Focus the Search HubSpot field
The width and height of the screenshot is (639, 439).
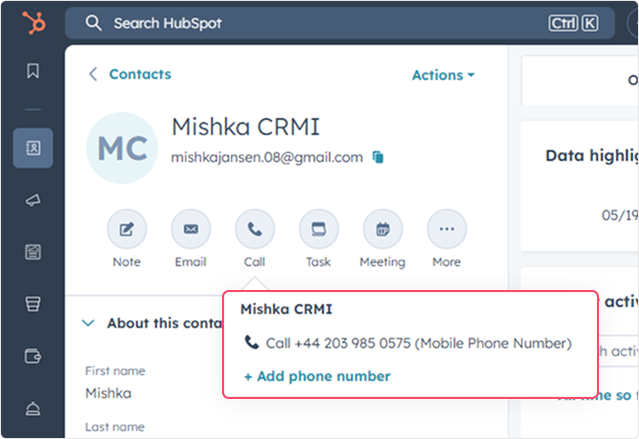[x=340, y=23]
